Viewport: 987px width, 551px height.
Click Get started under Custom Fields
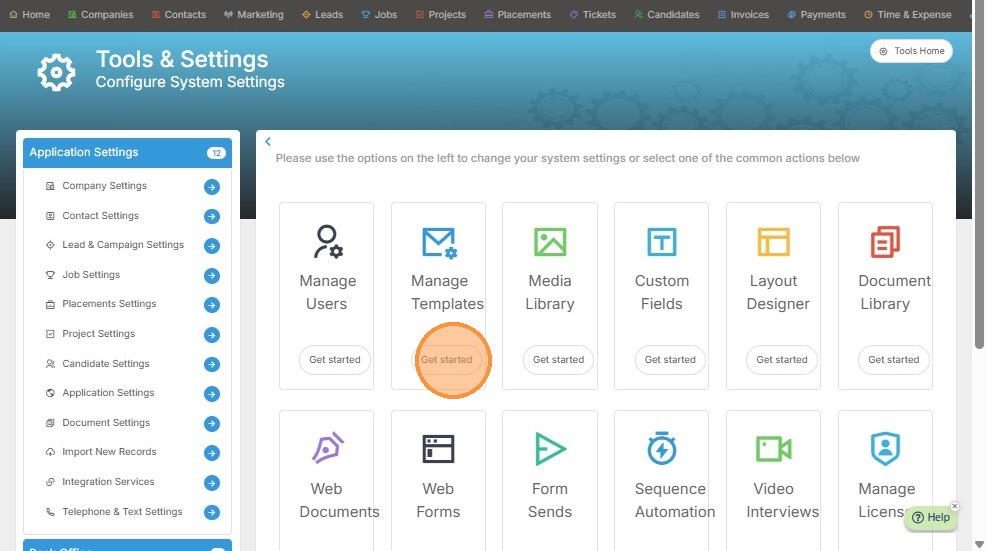tap(670, 360)
